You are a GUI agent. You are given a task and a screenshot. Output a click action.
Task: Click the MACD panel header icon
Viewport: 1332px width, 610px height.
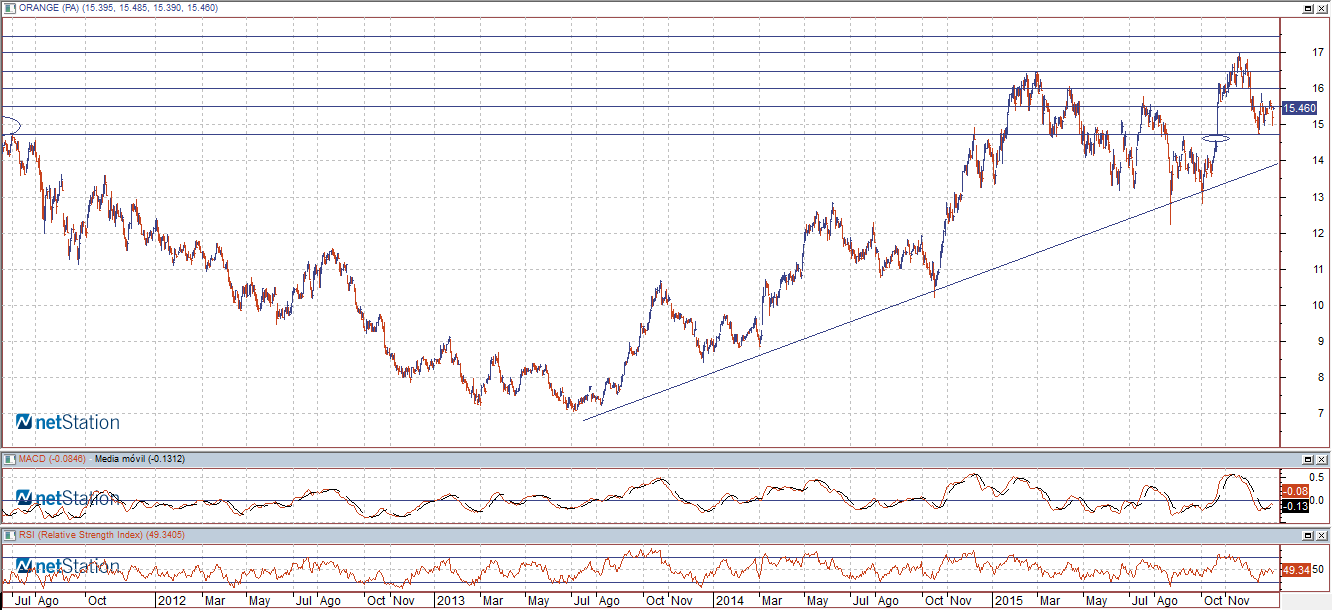[x=8, y=458]
